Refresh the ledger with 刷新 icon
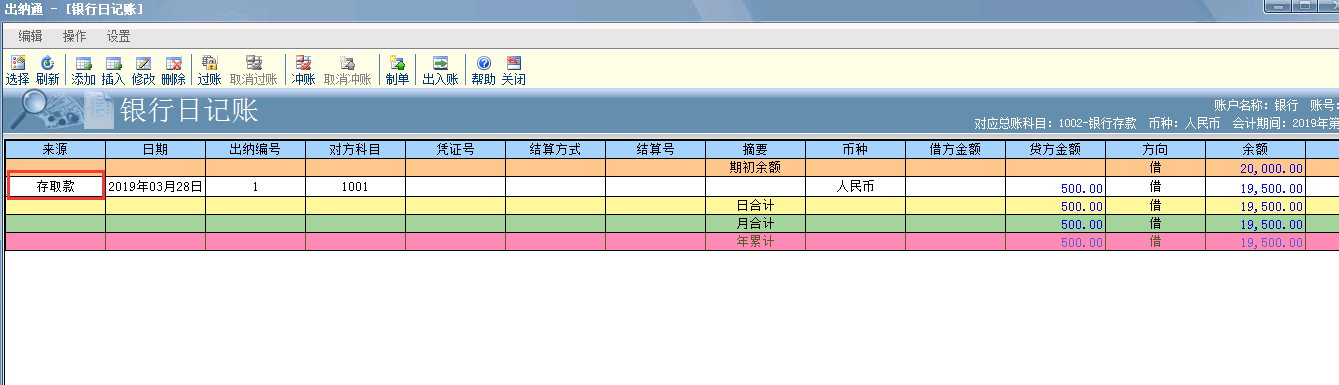Image resolution: width=1339 pixels, height=385 pixels. 47,70
